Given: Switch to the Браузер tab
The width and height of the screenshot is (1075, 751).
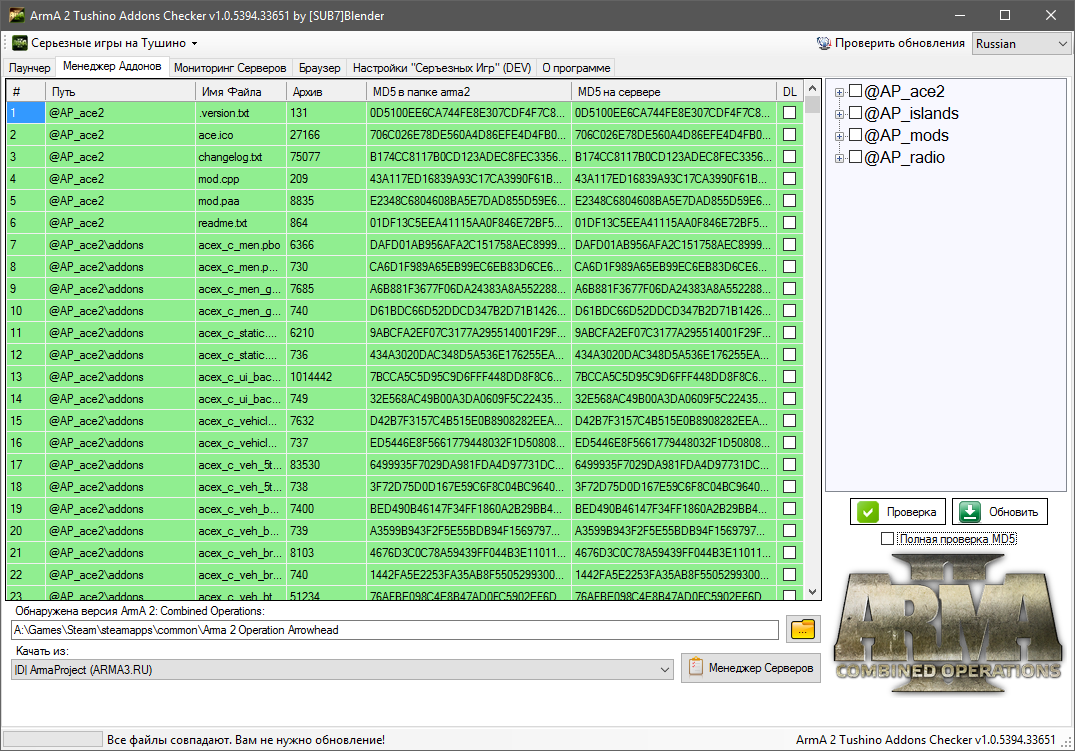Looking at the screenshot, I should (x=319, y=68).
